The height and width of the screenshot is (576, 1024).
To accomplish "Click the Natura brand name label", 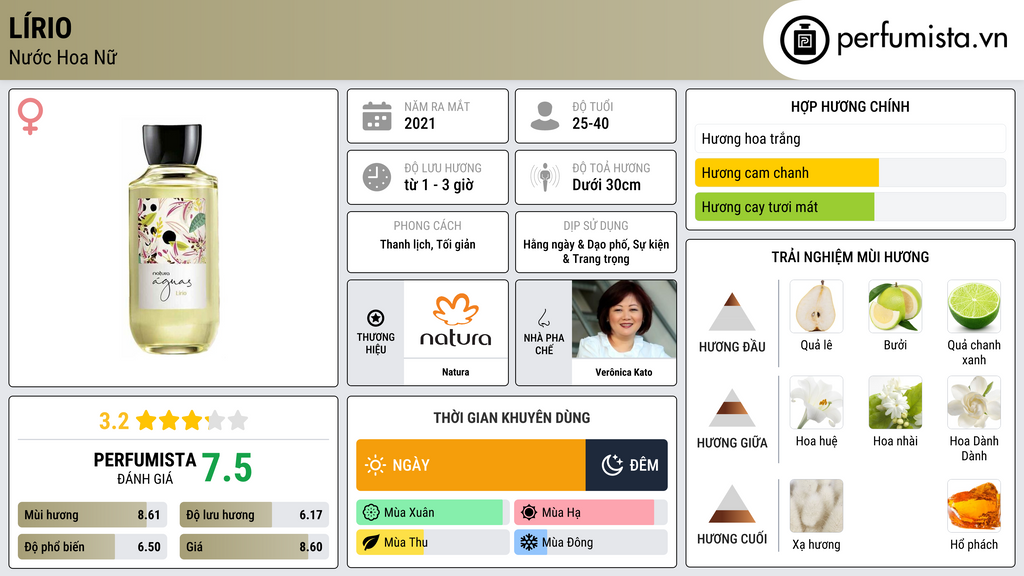I will pyautogui.click(x=455, y=372).
